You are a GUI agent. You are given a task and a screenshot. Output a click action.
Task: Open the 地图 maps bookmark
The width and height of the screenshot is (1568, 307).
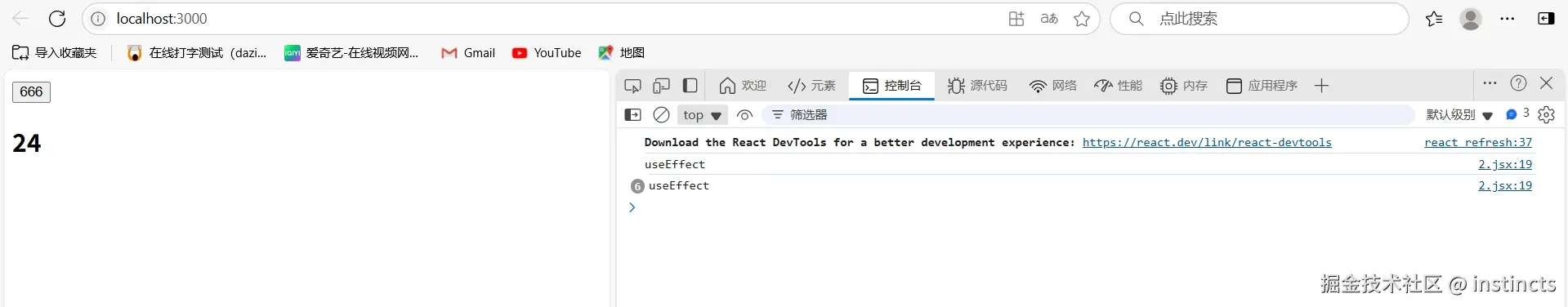click(x=622, y=53)
